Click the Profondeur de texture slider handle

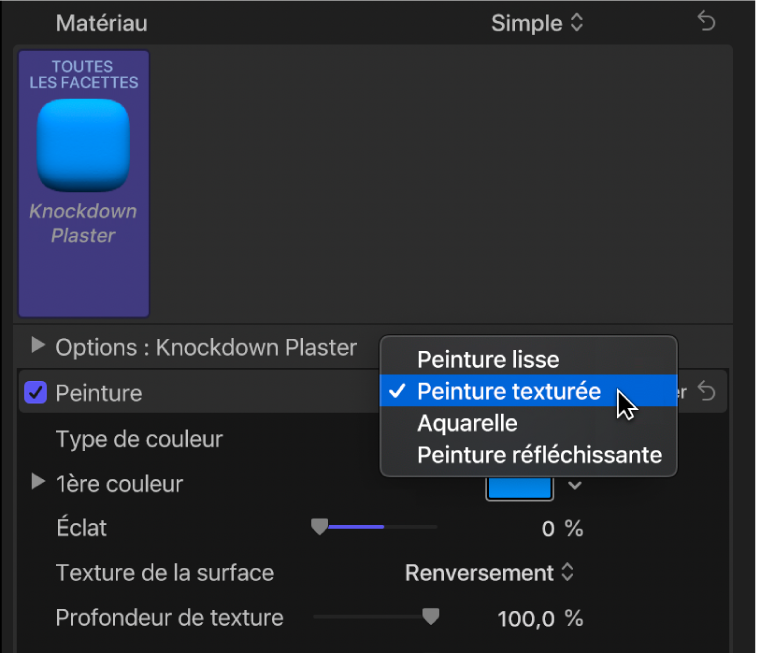(x=430, y=617)
